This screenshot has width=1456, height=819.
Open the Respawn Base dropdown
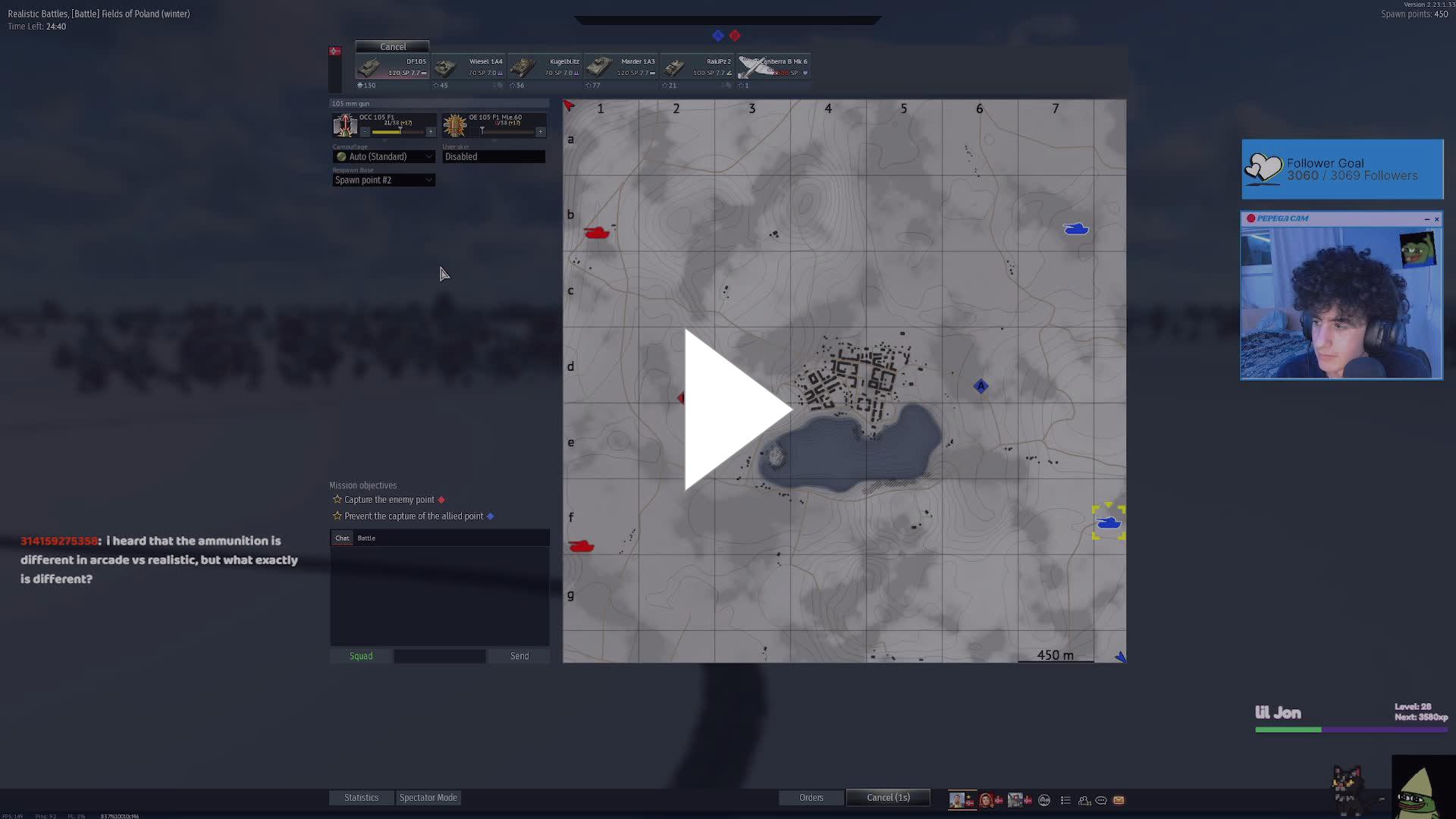tap(384, 180)
